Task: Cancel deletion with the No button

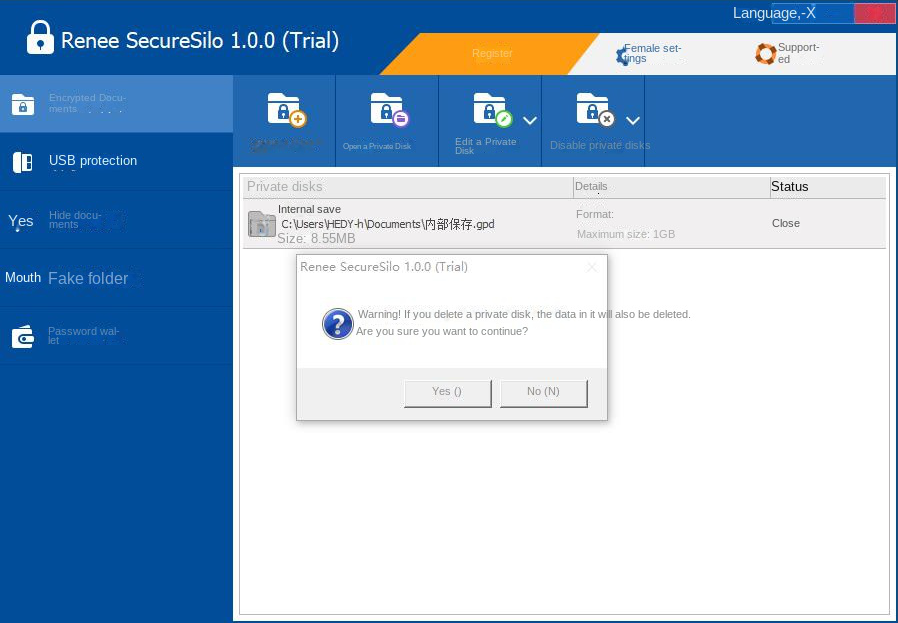Action: pos(543,392)
